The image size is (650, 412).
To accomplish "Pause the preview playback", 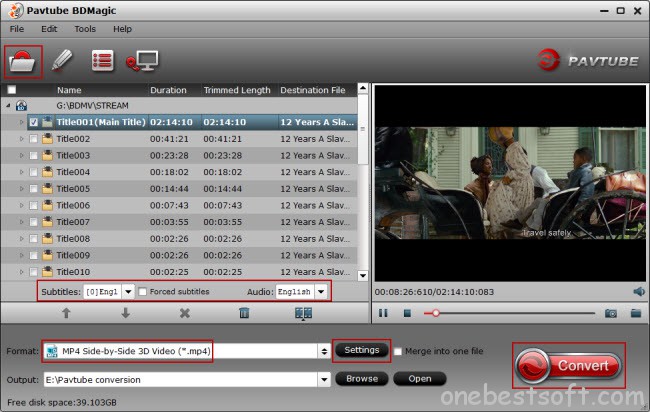I will tap(383, 313).
